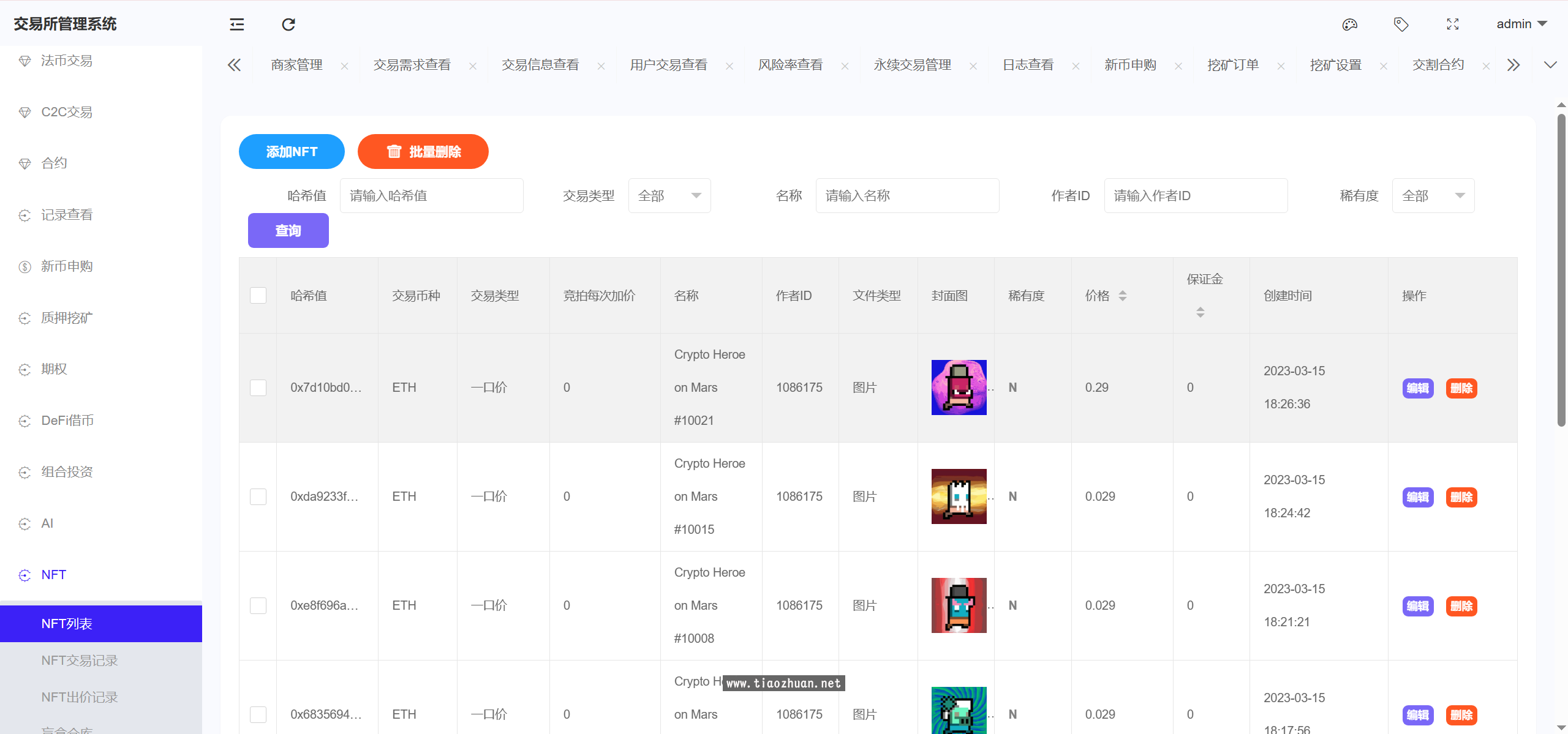Click the 添加NFT button

pyautogui.click(x=292, y=152)
